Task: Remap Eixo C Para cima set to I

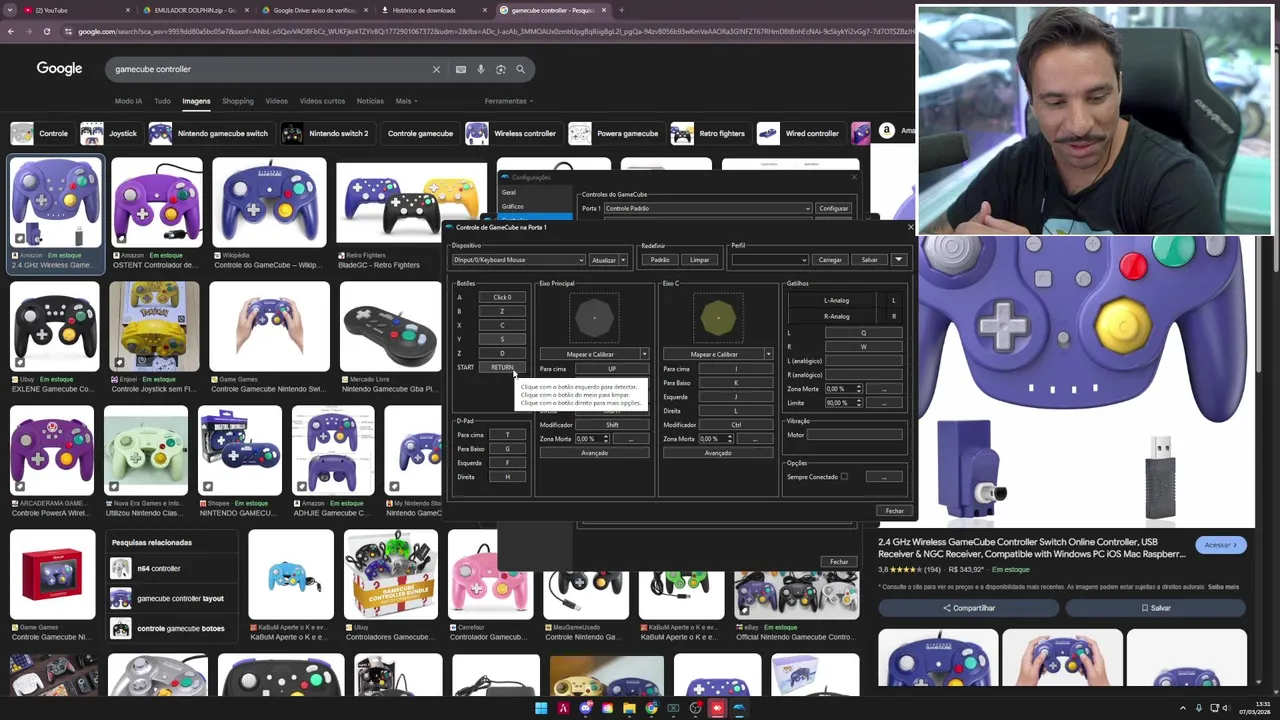Action: point(736,369)
